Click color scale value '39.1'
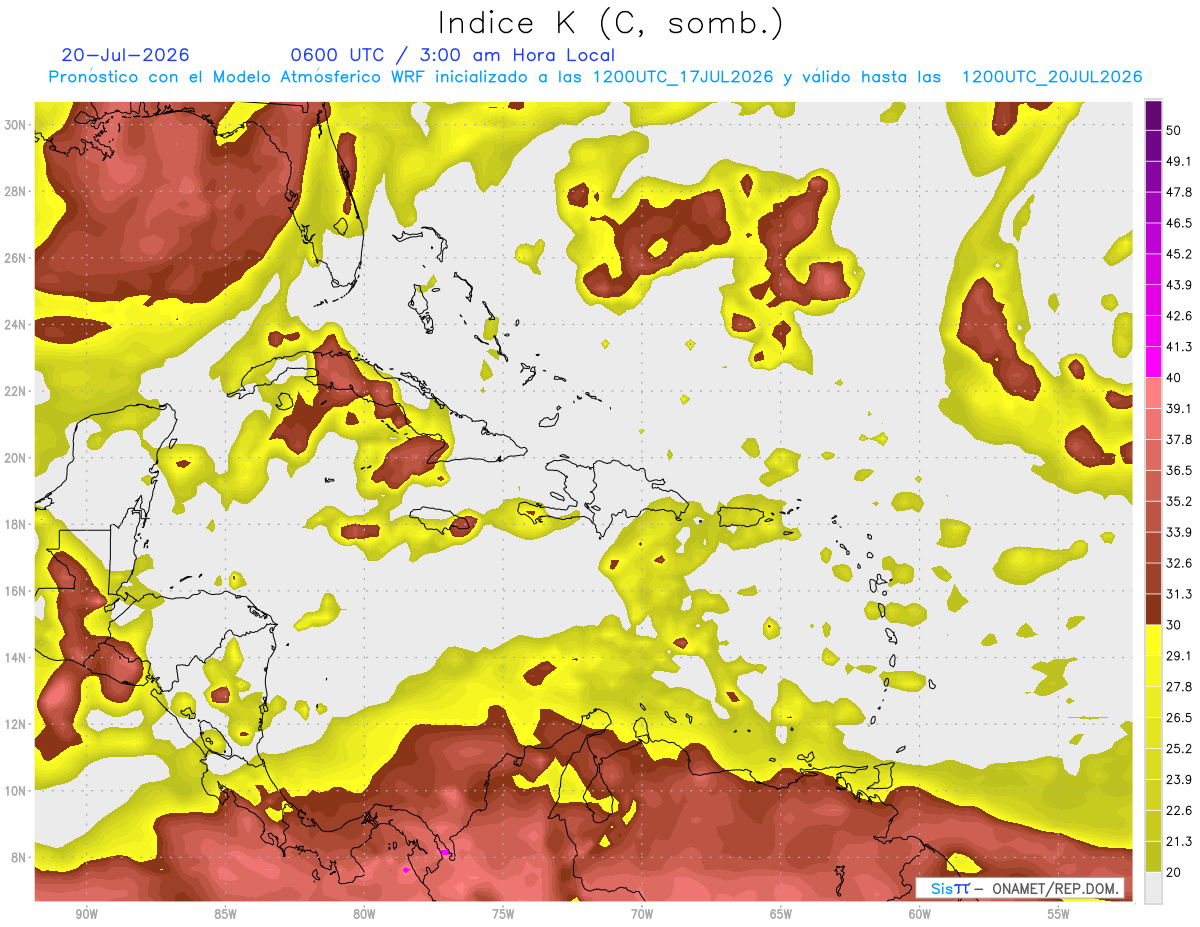The image size is (1200, 927). [x=1178, y=408]
